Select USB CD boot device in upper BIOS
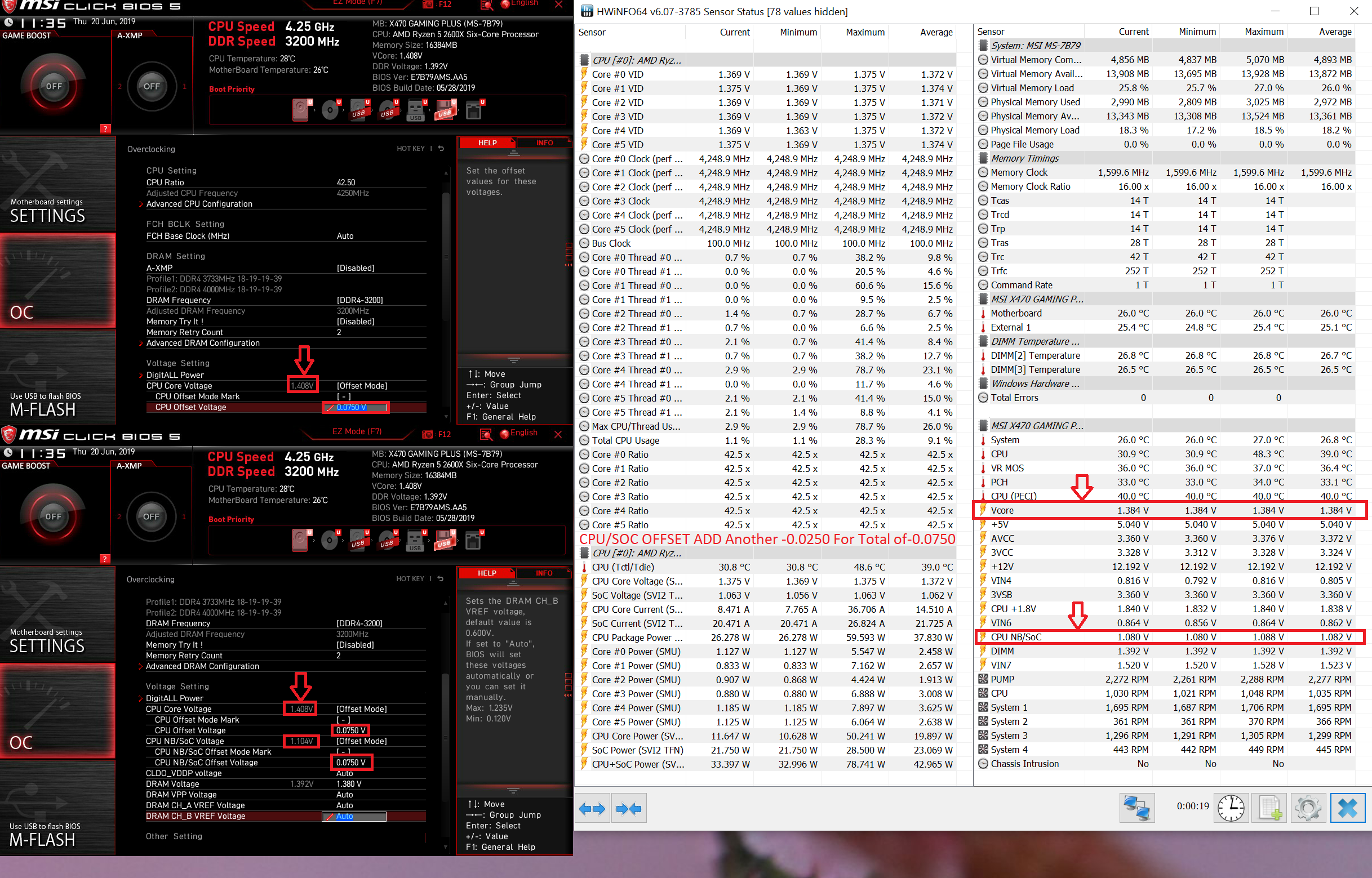This screenshot has width=1372, height=878. (388, 109)
